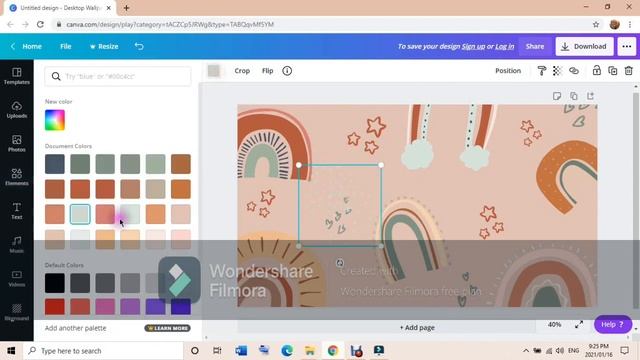Screen dimensions: 640x360
Task: Open the Music sidebar panel
Action: (x=17, y=245)
